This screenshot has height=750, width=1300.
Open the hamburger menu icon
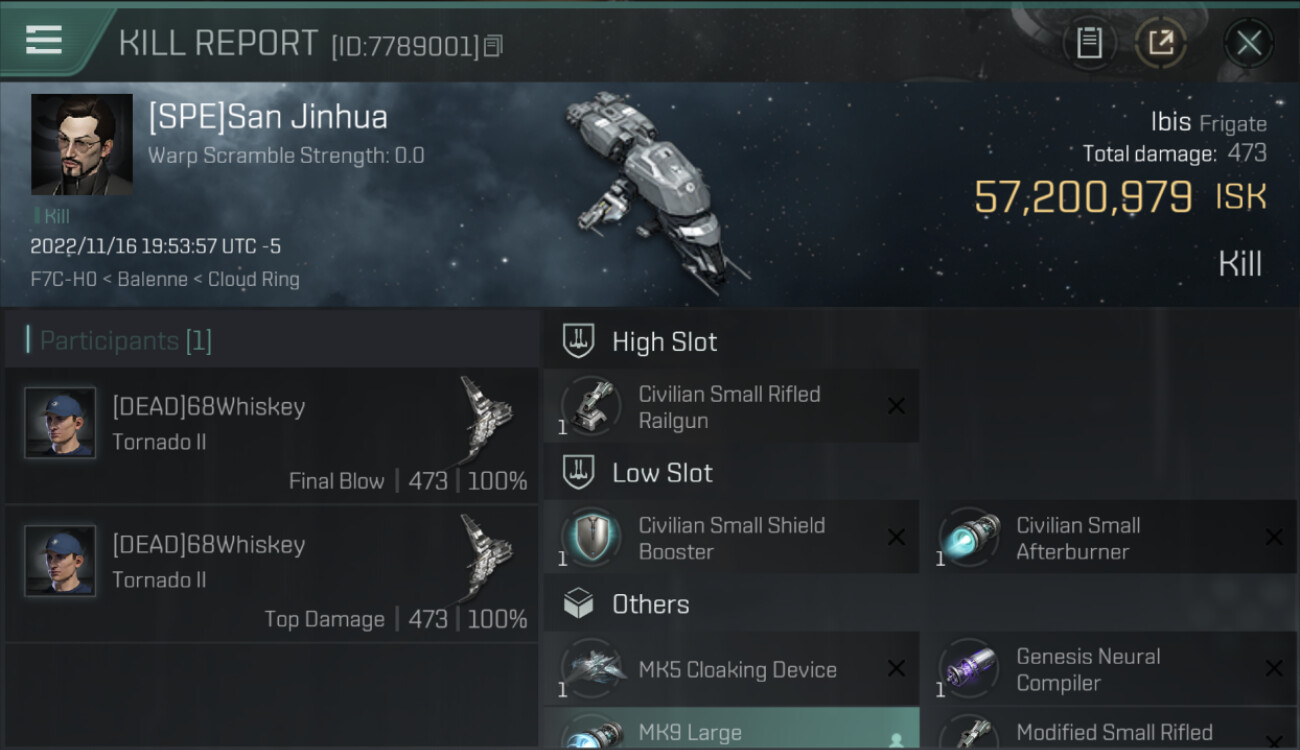tap(44, 40)
